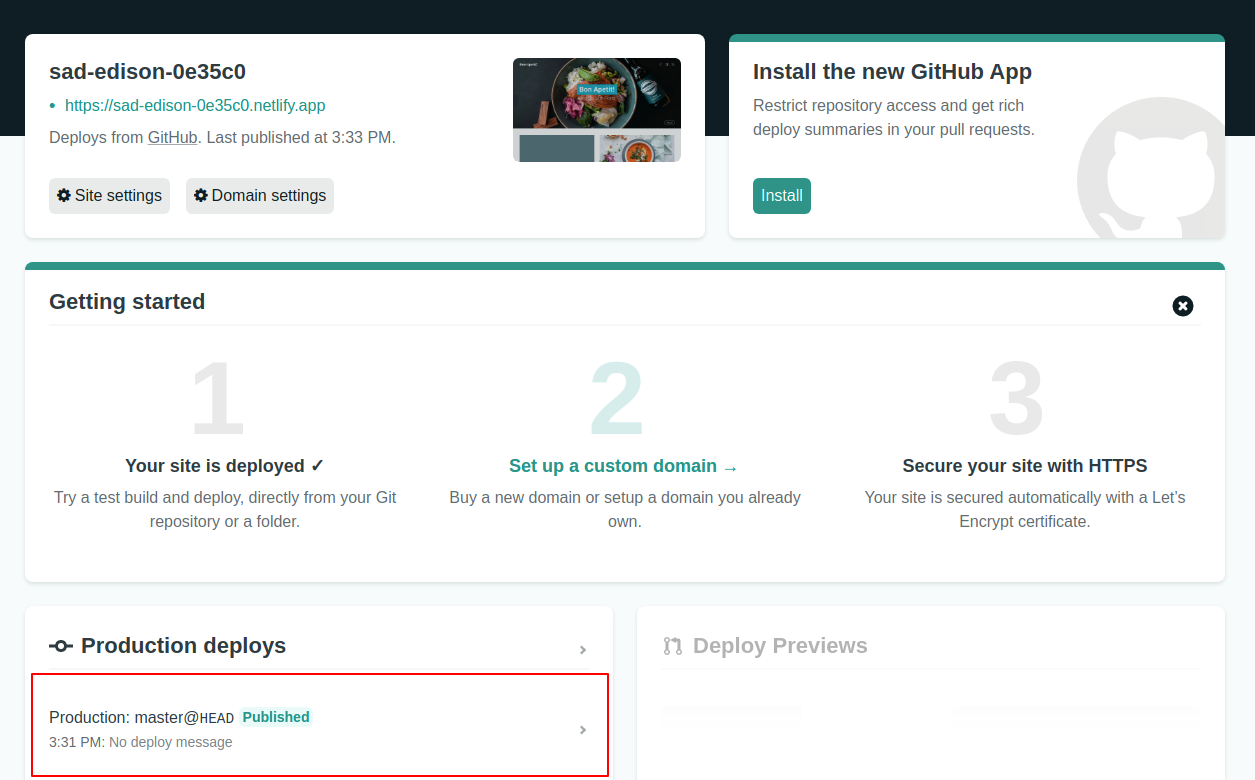
Task: Open Set up a custom domain
Action: (x=624, y=466)
